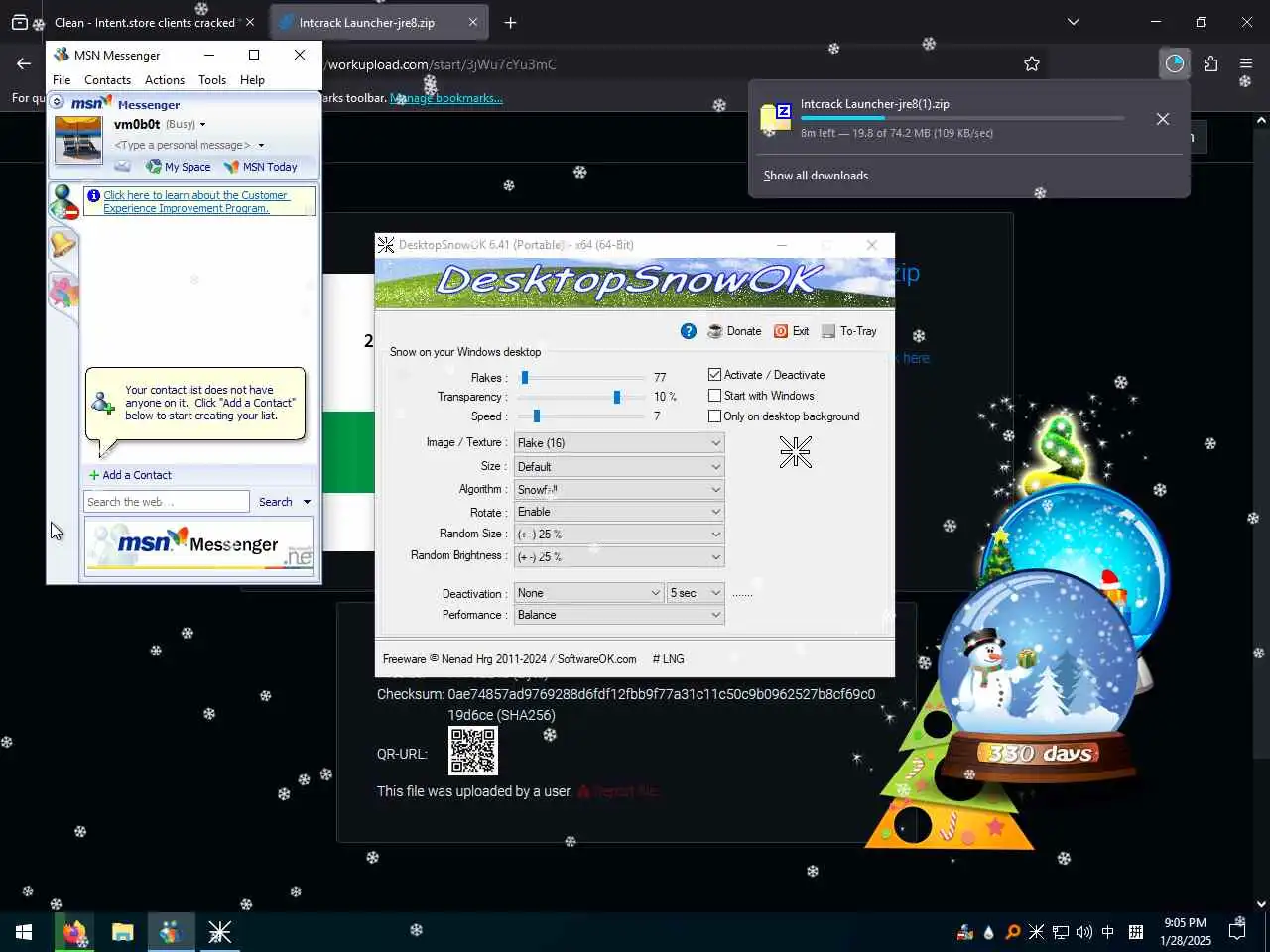Click the MSN Messenger display picture
1270x952 pixels.
tap(78, 140)
